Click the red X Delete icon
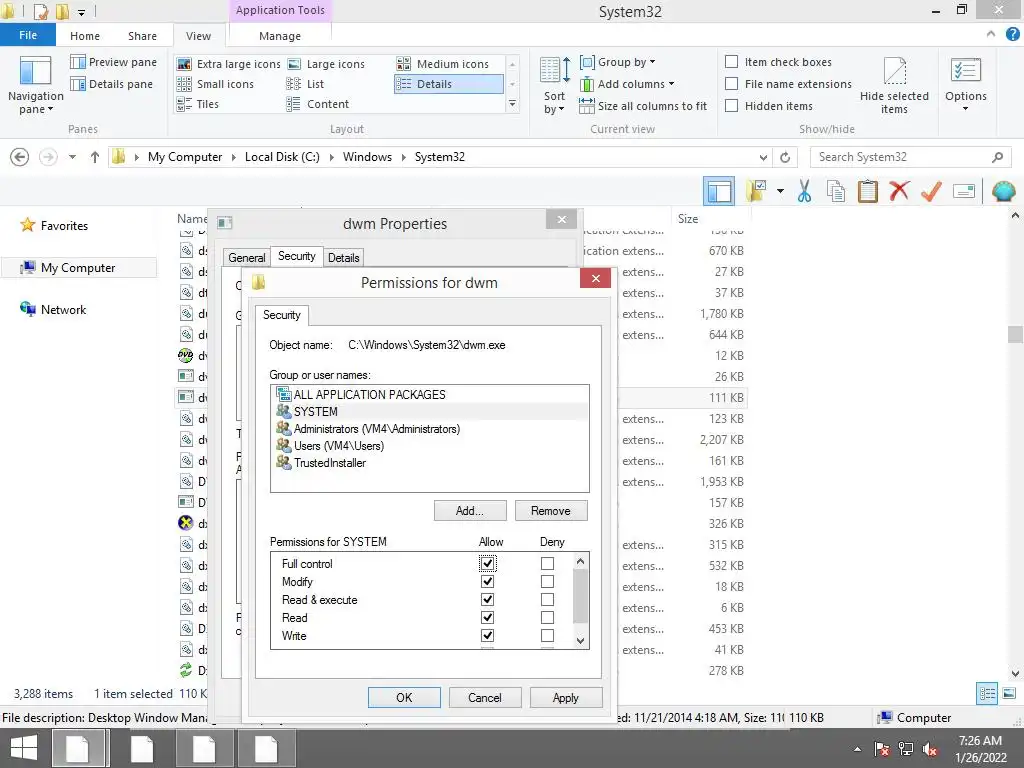This screenshot has width=1024, height=768. click(899, 191)
